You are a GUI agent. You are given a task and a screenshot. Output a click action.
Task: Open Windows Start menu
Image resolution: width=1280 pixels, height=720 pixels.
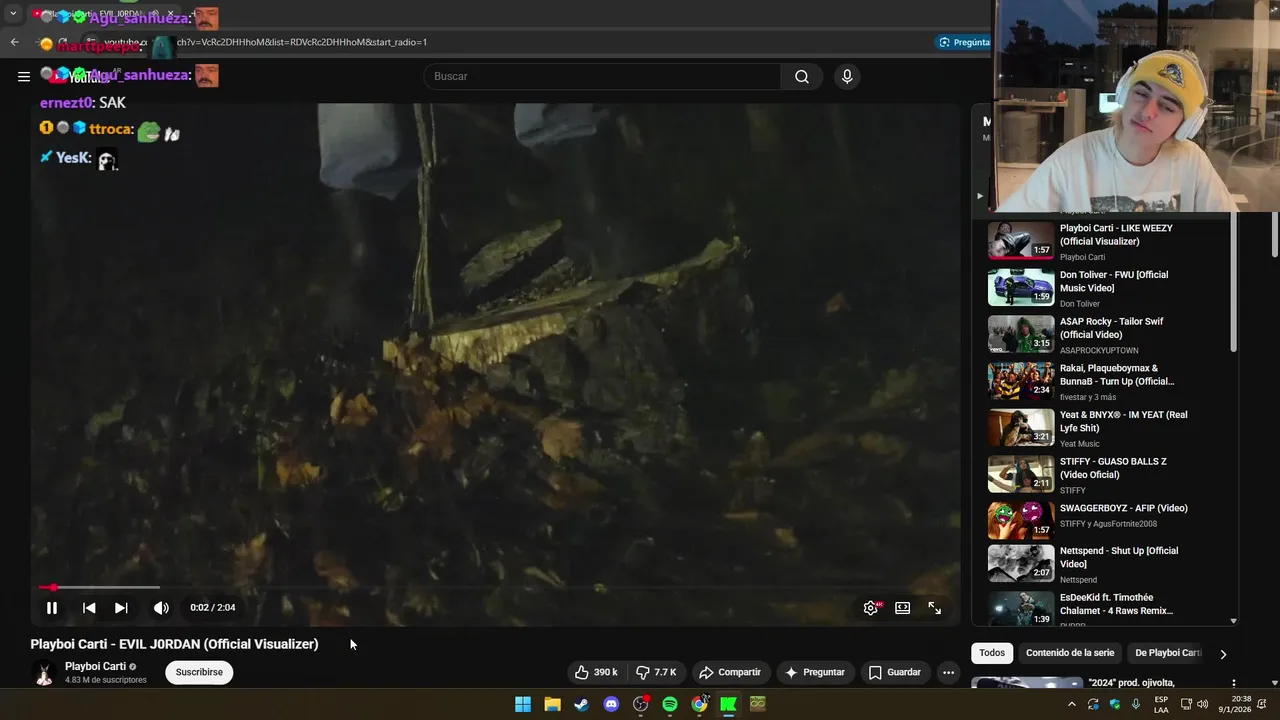click(x=523, y=704)
